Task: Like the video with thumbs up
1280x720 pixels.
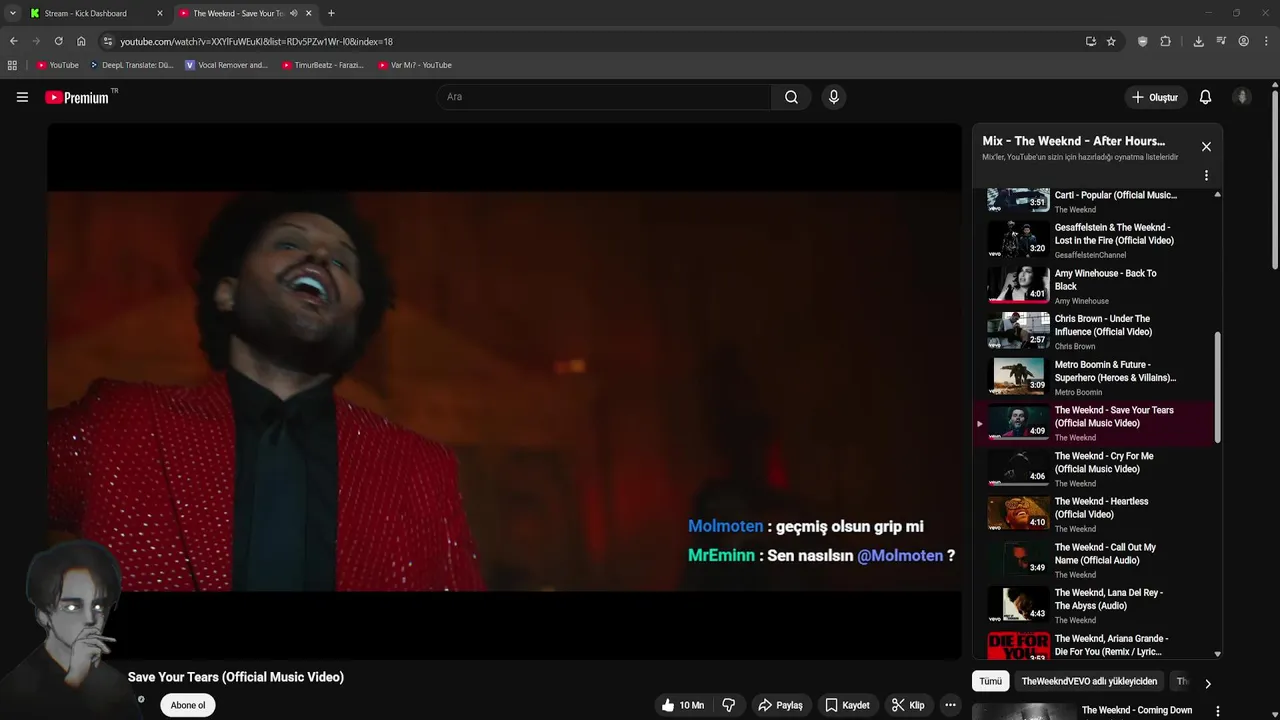Action: tap(683, 705)
